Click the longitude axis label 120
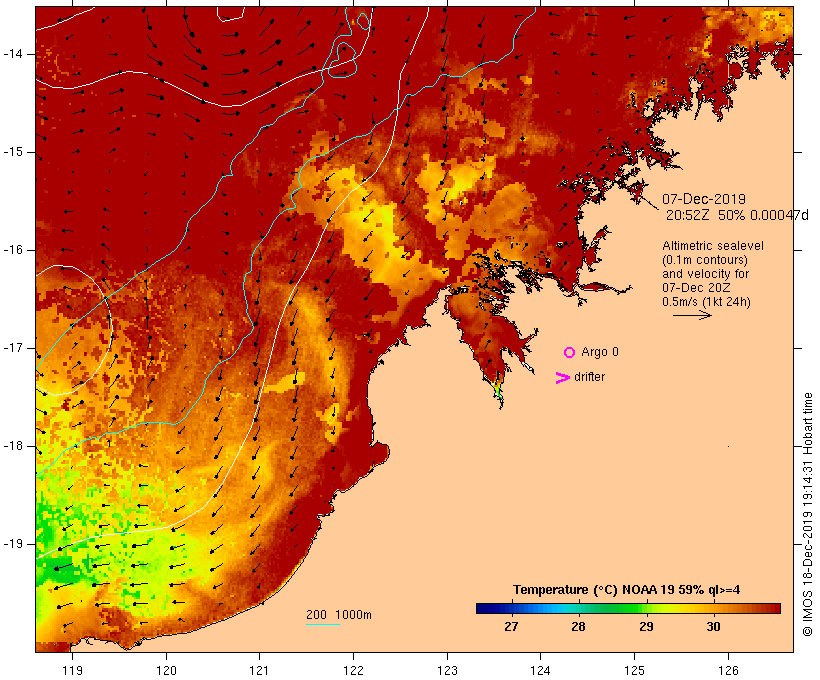The height and width of the screenshot is (680, 820). click(166, 671)
